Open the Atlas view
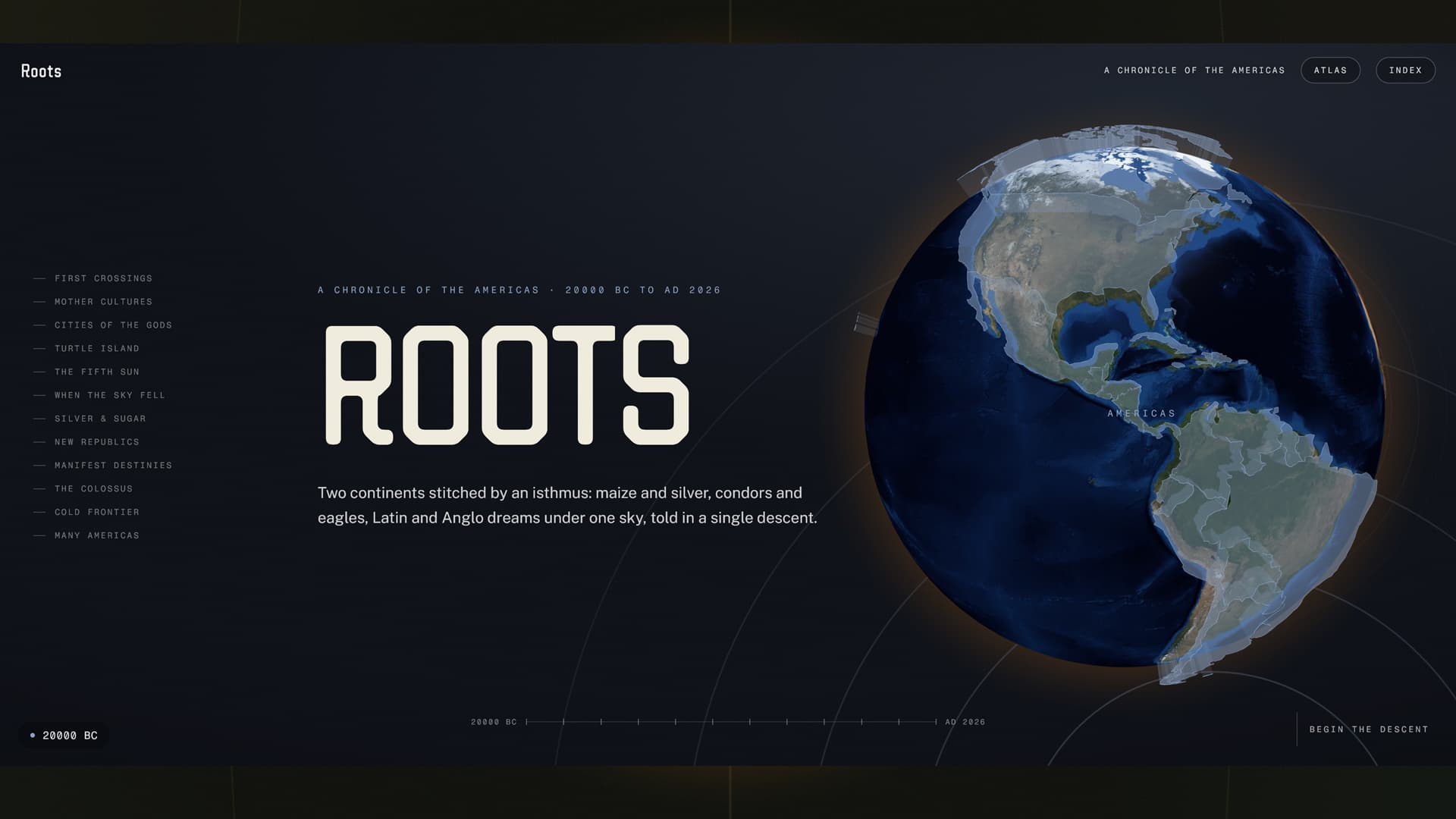 [1330, 71]
